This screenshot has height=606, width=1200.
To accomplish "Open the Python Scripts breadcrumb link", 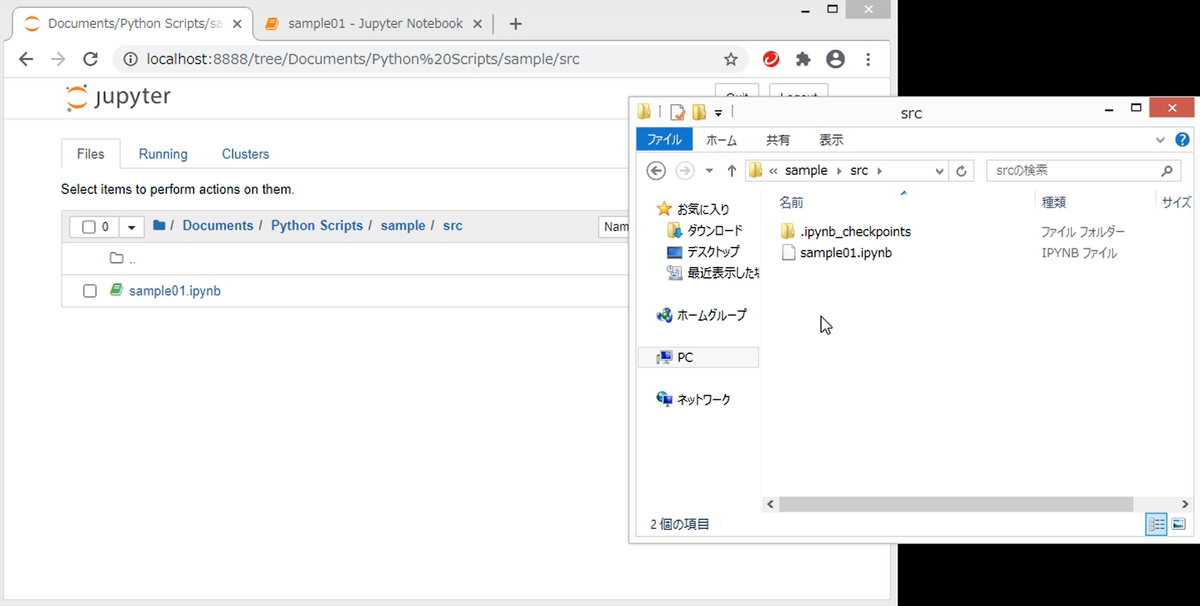I will coord(317,226).
